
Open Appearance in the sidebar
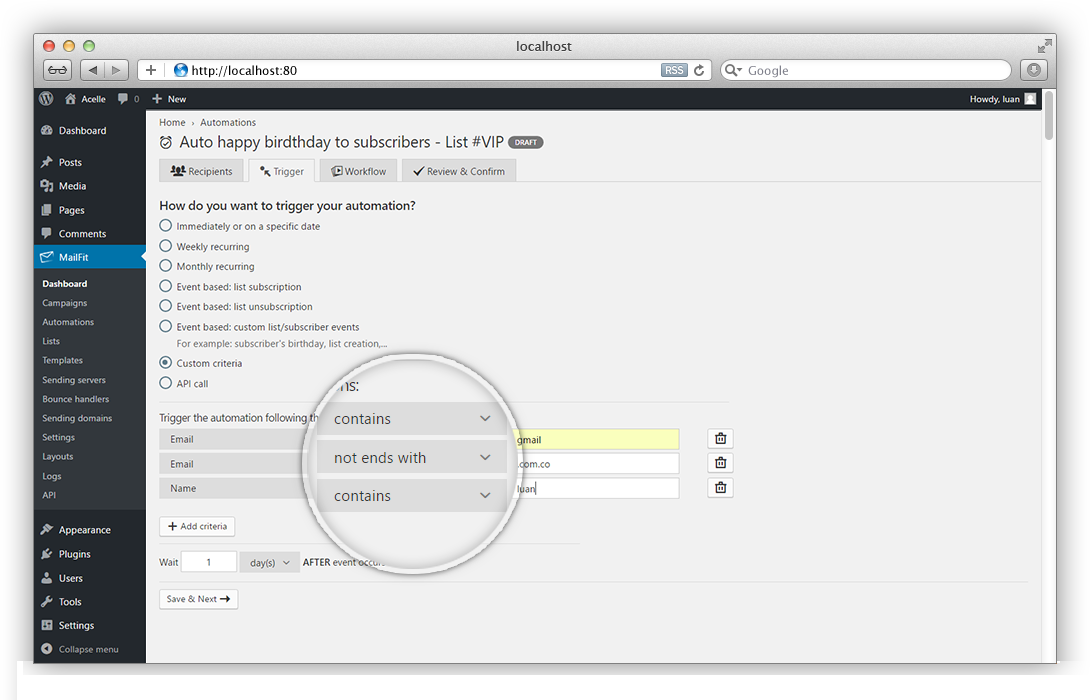[84, 530]
